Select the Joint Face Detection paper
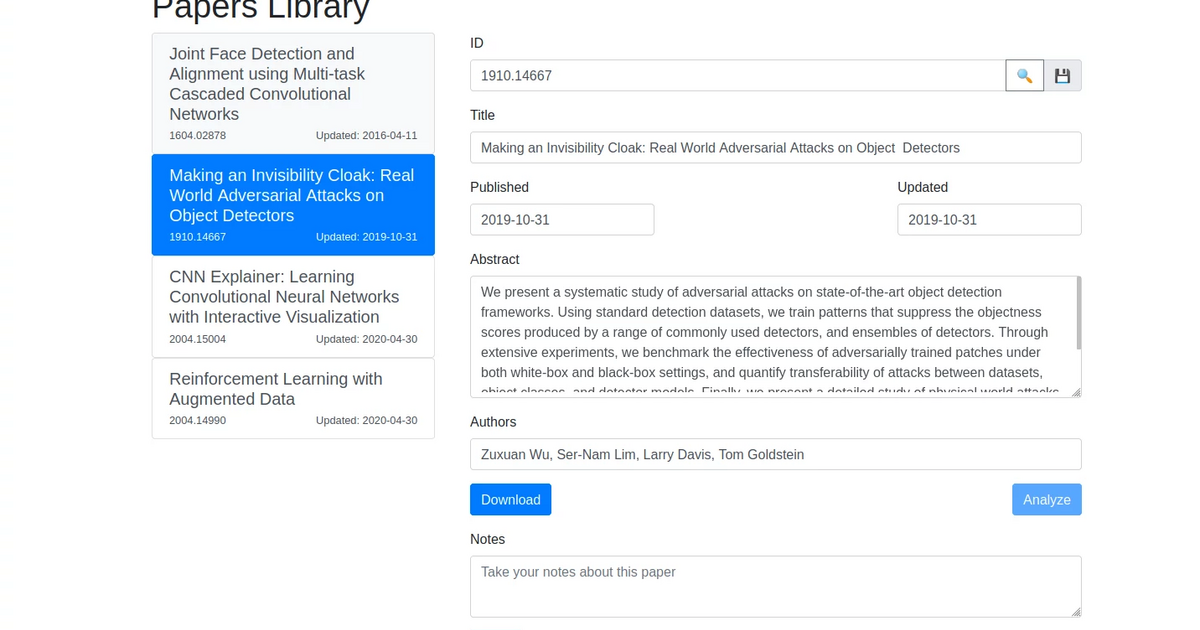Viewport: 1200px width, 630px height. (x=293, y=93)
